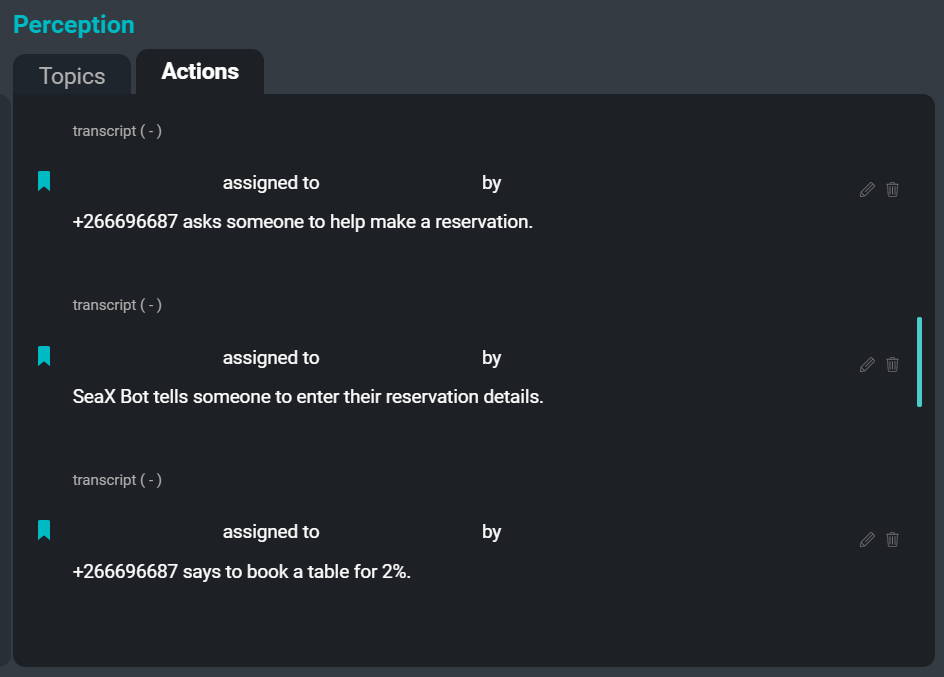Toggle the bookmark on the last action

(43, 530)
